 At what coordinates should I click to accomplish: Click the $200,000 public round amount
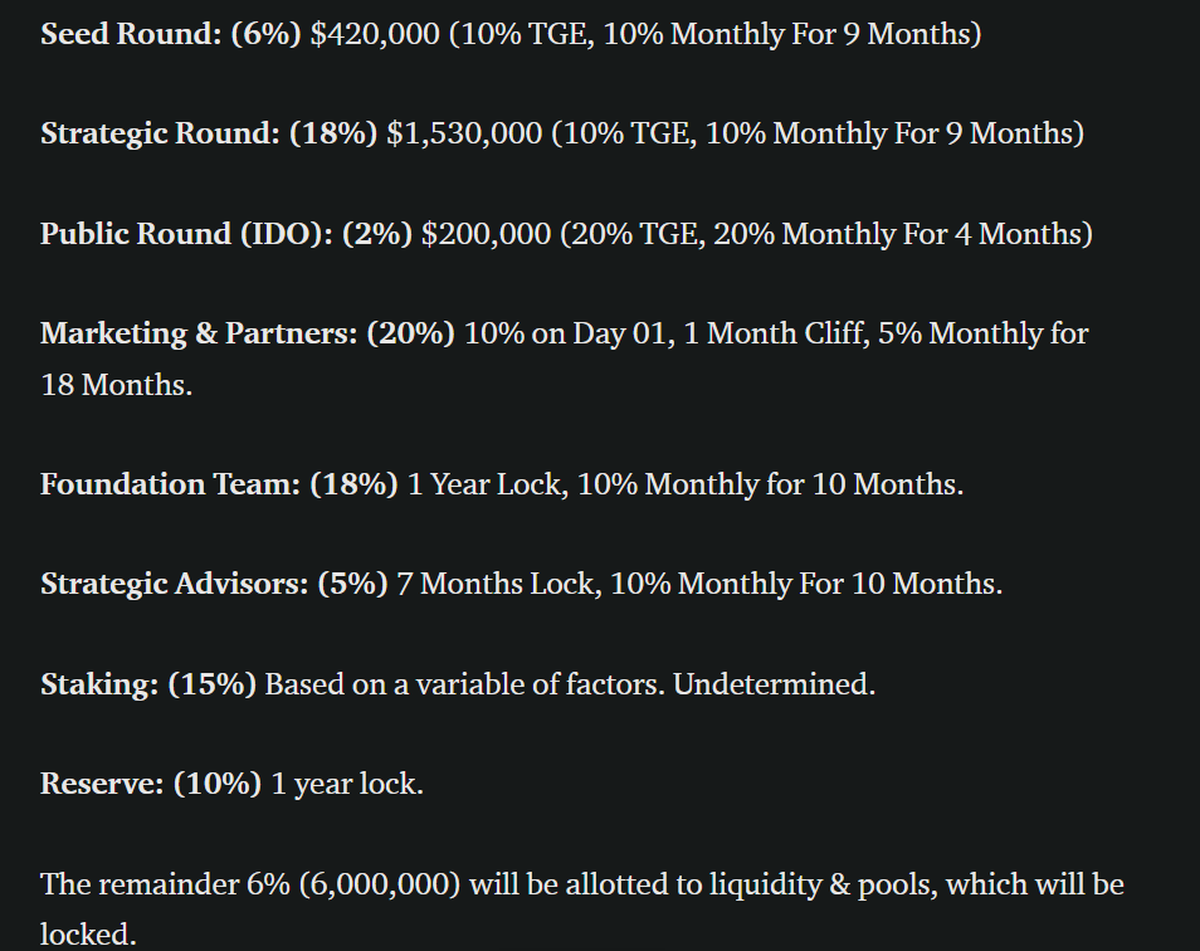486,234
